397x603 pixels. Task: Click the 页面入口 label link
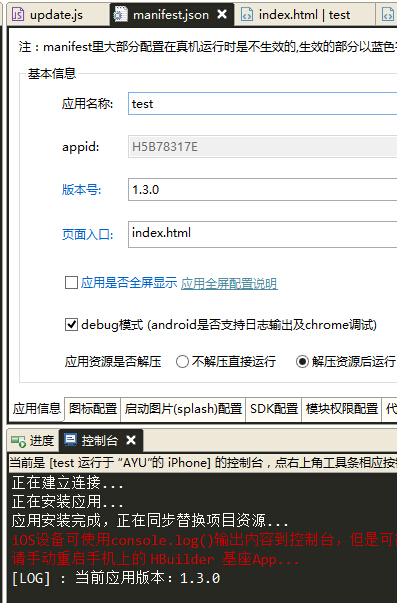click(x=88, y=234)
